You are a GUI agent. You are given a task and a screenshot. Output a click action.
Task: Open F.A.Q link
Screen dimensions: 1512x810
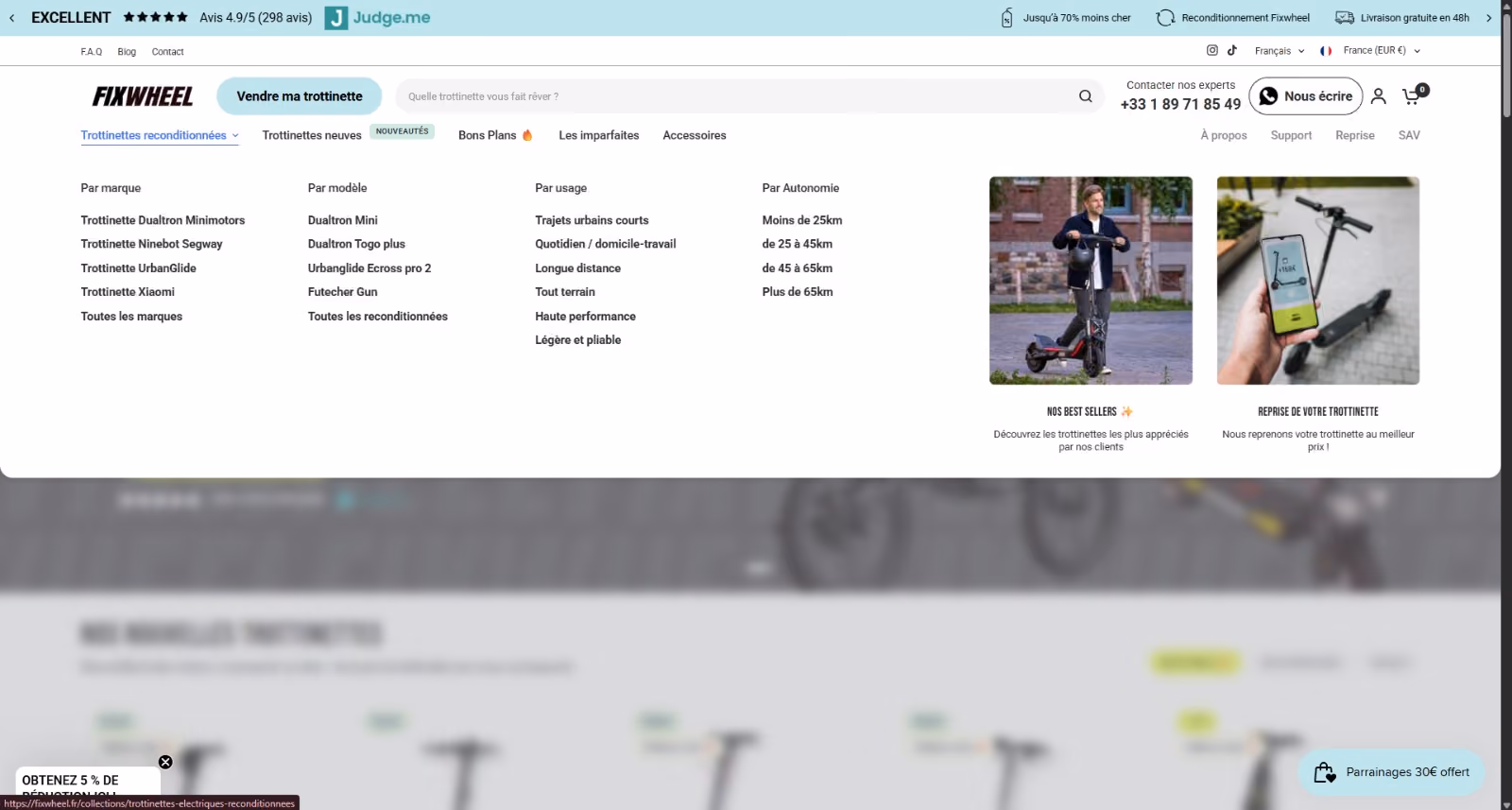click(92, 52)
